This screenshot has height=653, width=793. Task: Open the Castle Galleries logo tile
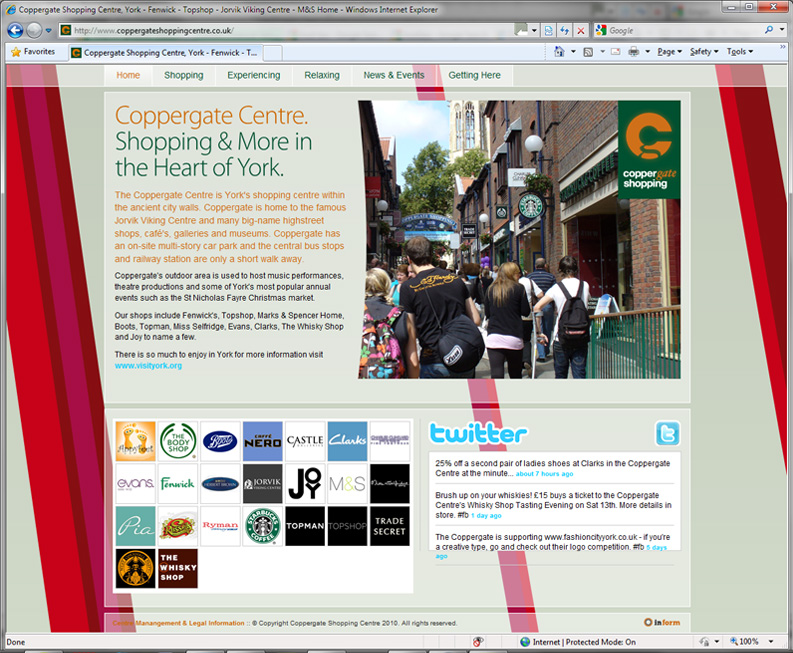pos(305,441)
